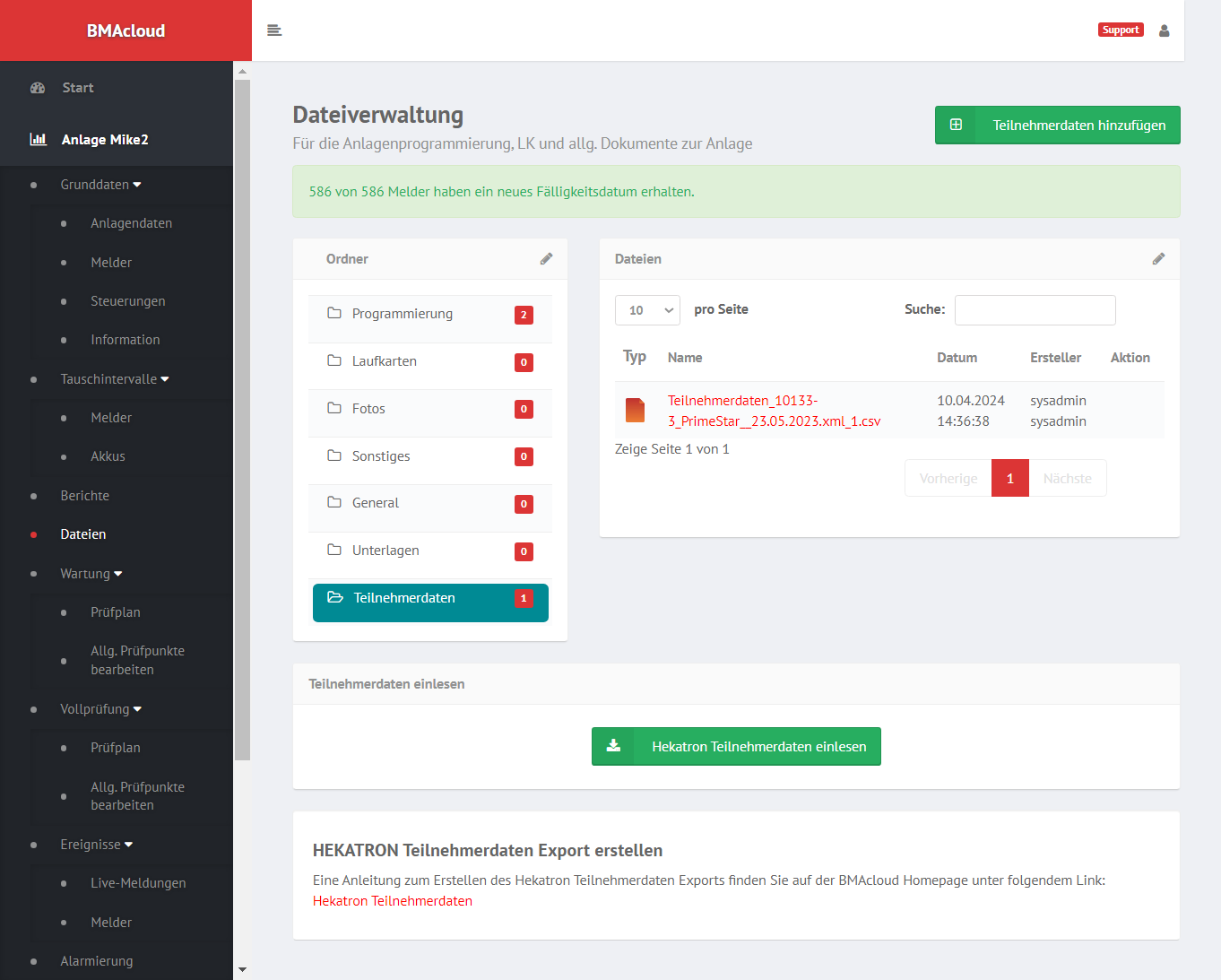The height and width of the screenshot is (980, 1221).
Task: Click the Anlage Mike2 chart icon
Action: pyautogui.click(x=39, y=139)
